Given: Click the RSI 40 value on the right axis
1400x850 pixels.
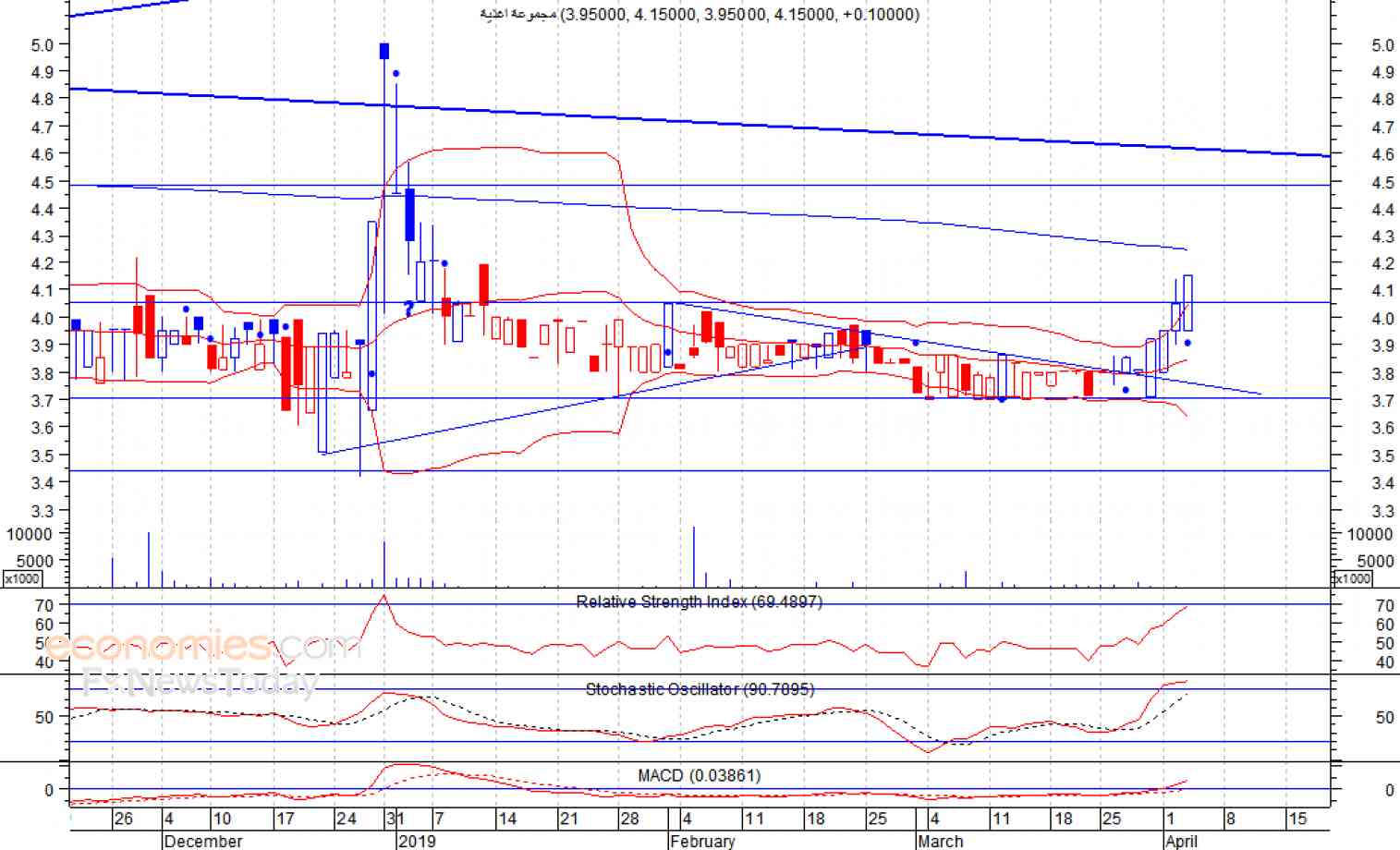Looking at the screenshot, I should pyautogui.click(x=1384, y=662).
